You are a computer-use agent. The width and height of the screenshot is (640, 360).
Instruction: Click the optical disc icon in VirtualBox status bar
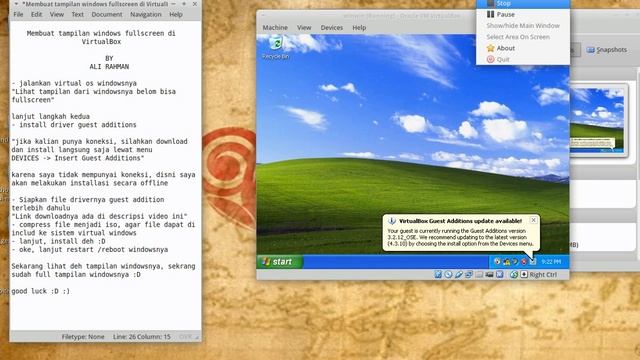(x=448, y=274)
